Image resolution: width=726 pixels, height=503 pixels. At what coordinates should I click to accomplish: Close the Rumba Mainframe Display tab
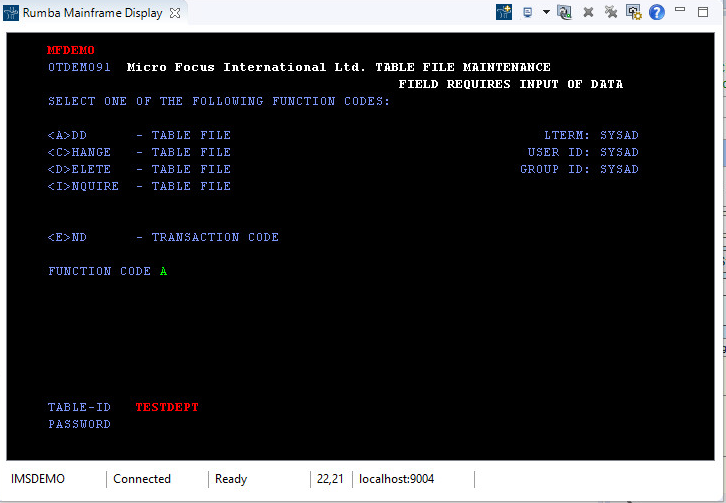175,13
